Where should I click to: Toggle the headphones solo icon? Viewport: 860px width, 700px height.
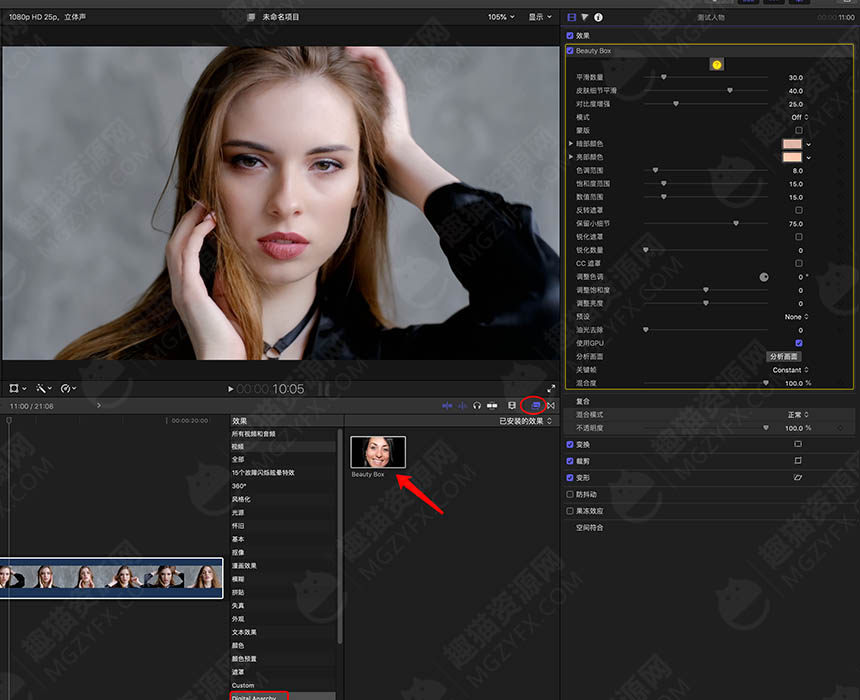point(477,405)
